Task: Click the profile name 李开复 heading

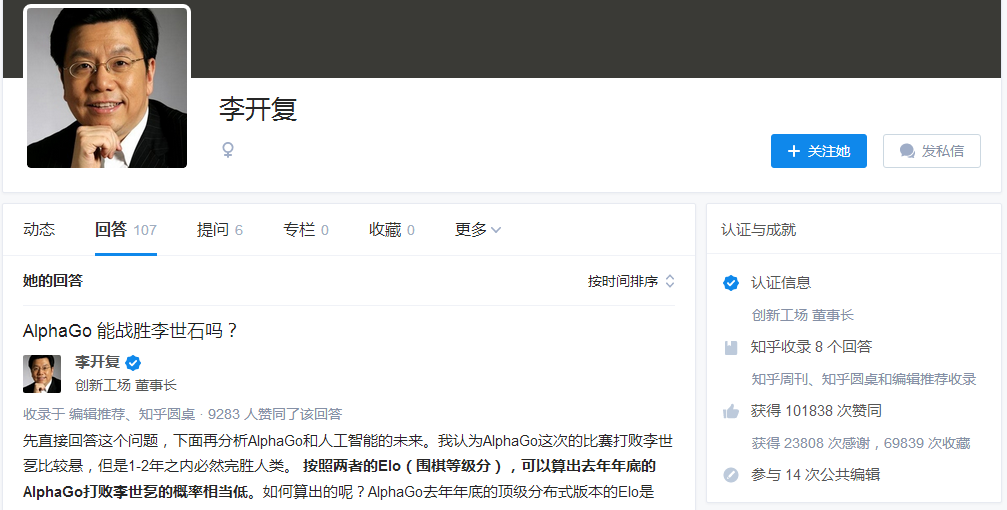Action: tap(258, 109)
